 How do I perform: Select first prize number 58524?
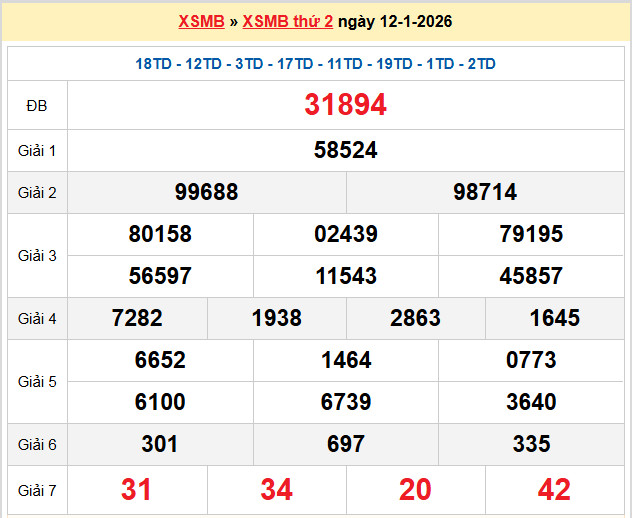(345, 150)
